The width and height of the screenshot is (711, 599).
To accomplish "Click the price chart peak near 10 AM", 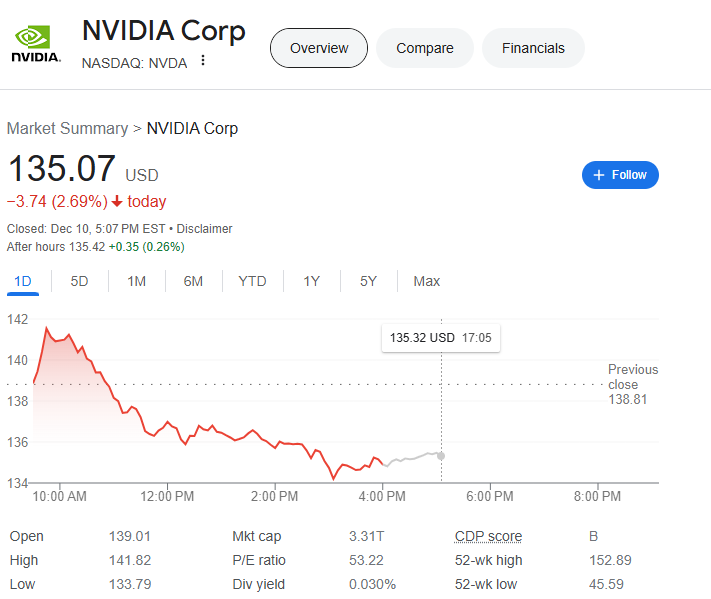I will (x=45, y=327).
